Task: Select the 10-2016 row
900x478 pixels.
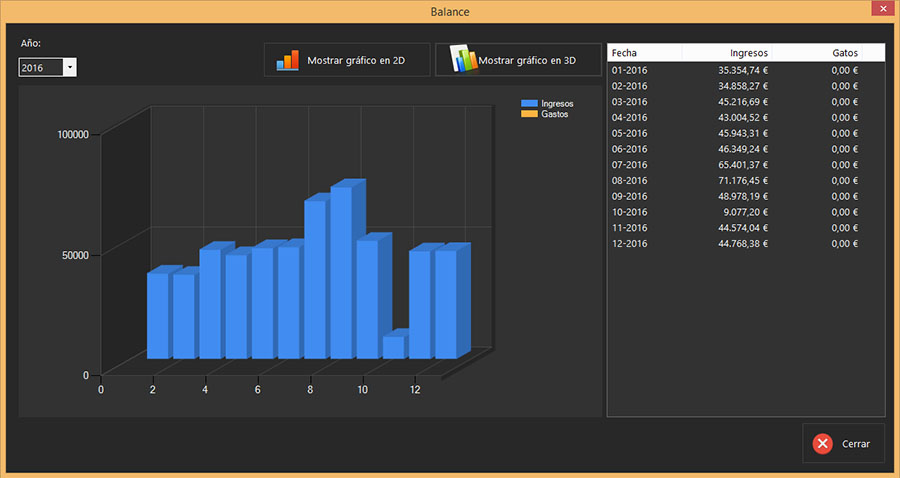Action: click(x=746, y=212)
